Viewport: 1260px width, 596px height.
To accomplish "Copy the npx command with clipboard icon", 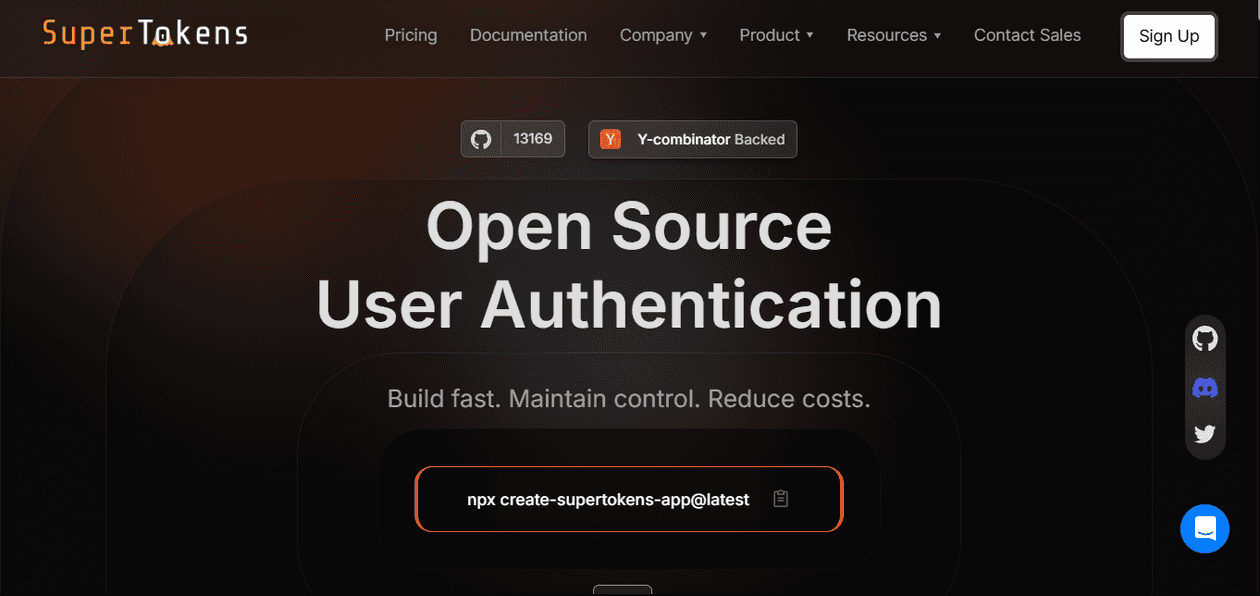I will pyautogui.click(x=781, y=498).
